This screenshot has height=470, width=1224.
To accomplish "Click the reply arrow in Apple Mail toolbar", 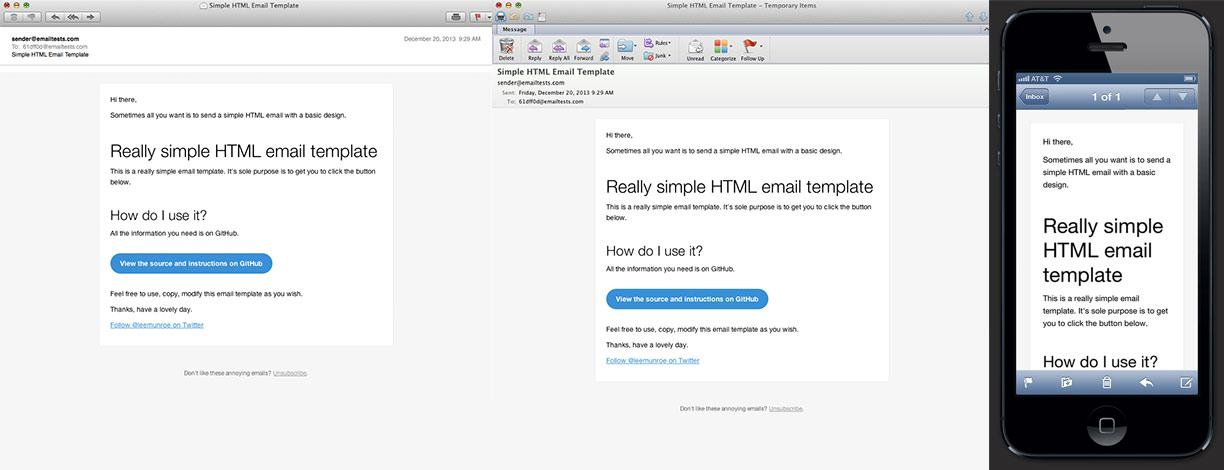I will coord(56,17).
